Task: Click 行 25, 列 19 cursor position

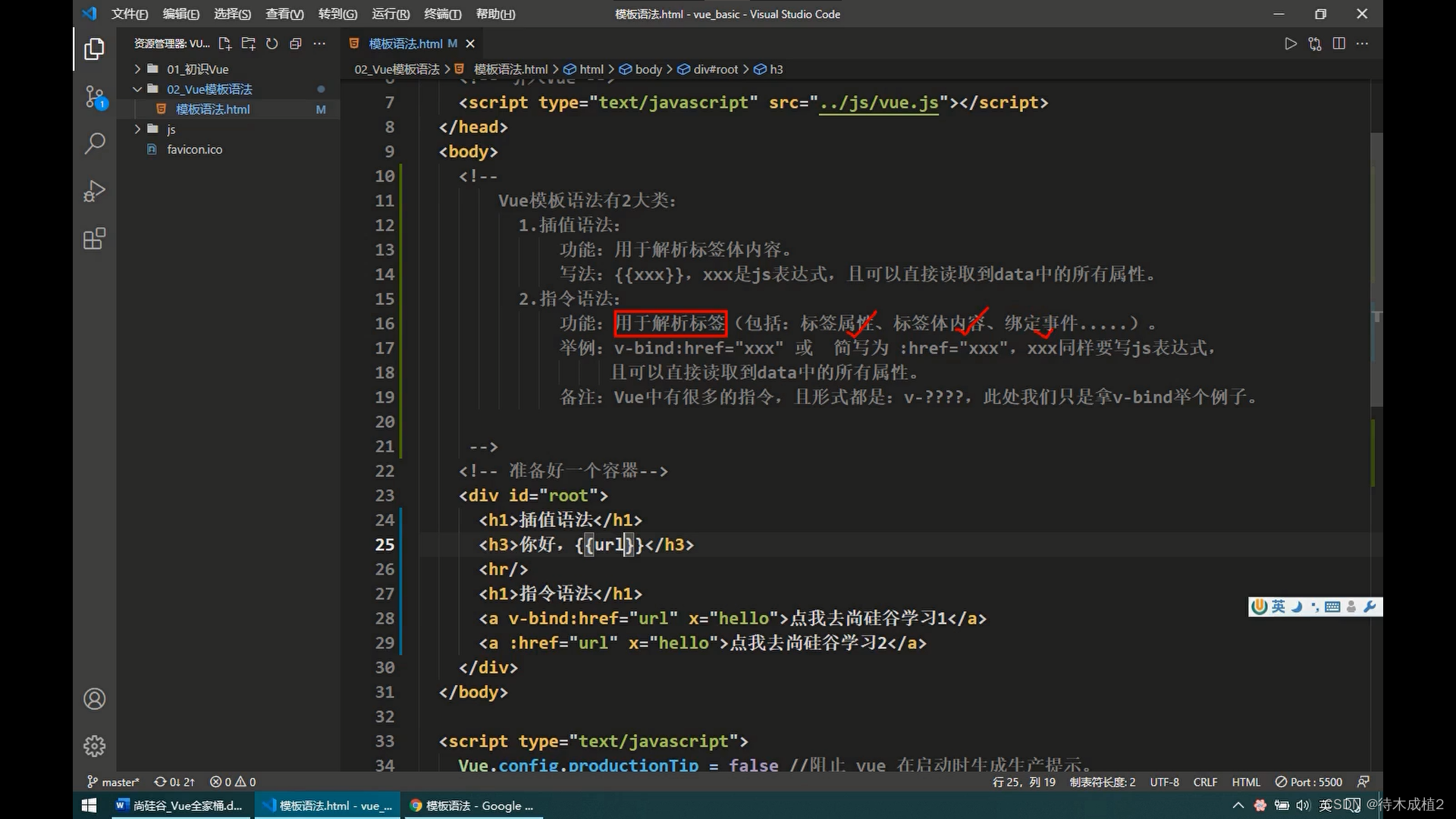Action: (x=1024, y=782)
